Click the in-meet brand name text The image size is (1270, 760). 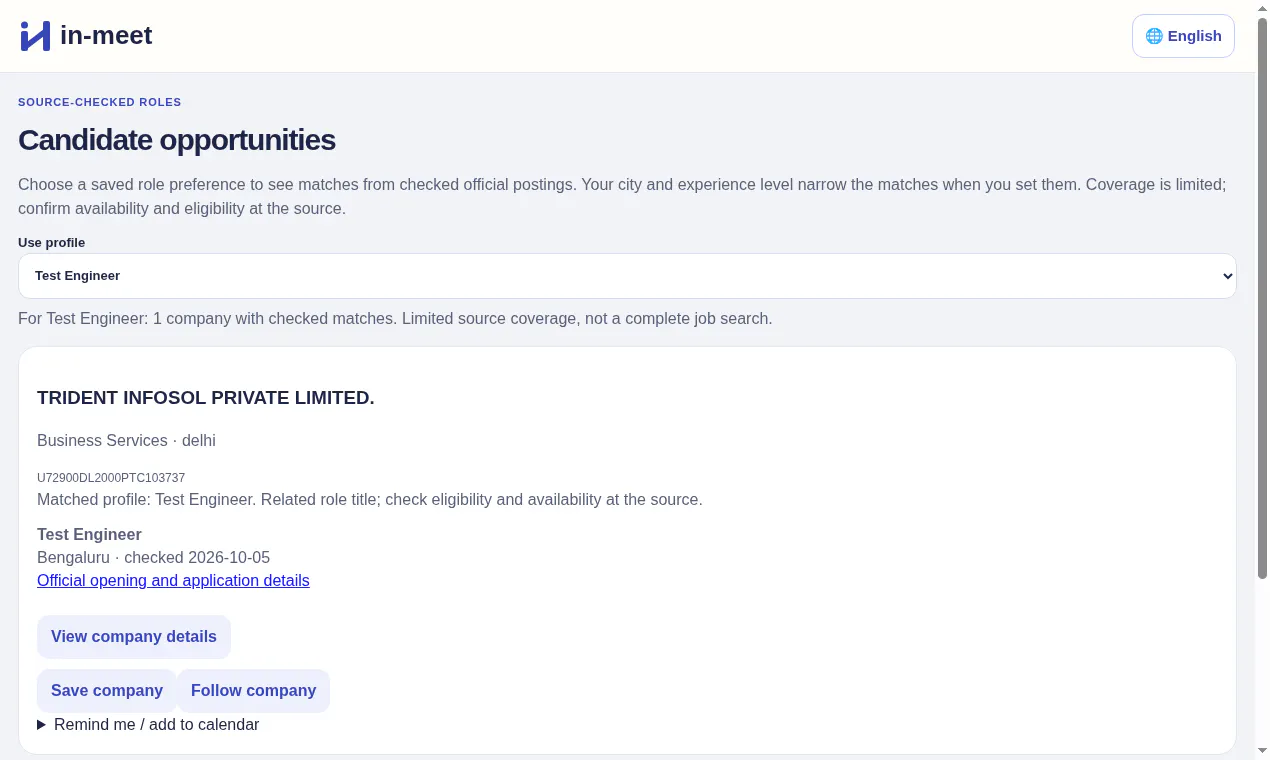(106, 36)
